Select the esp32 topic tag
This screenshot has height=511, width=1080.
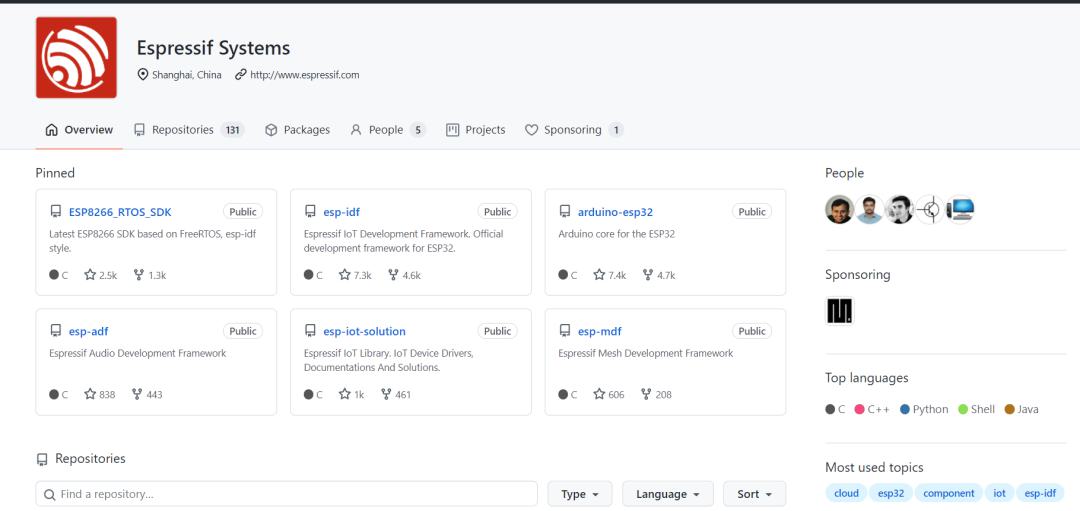[891, 493]
